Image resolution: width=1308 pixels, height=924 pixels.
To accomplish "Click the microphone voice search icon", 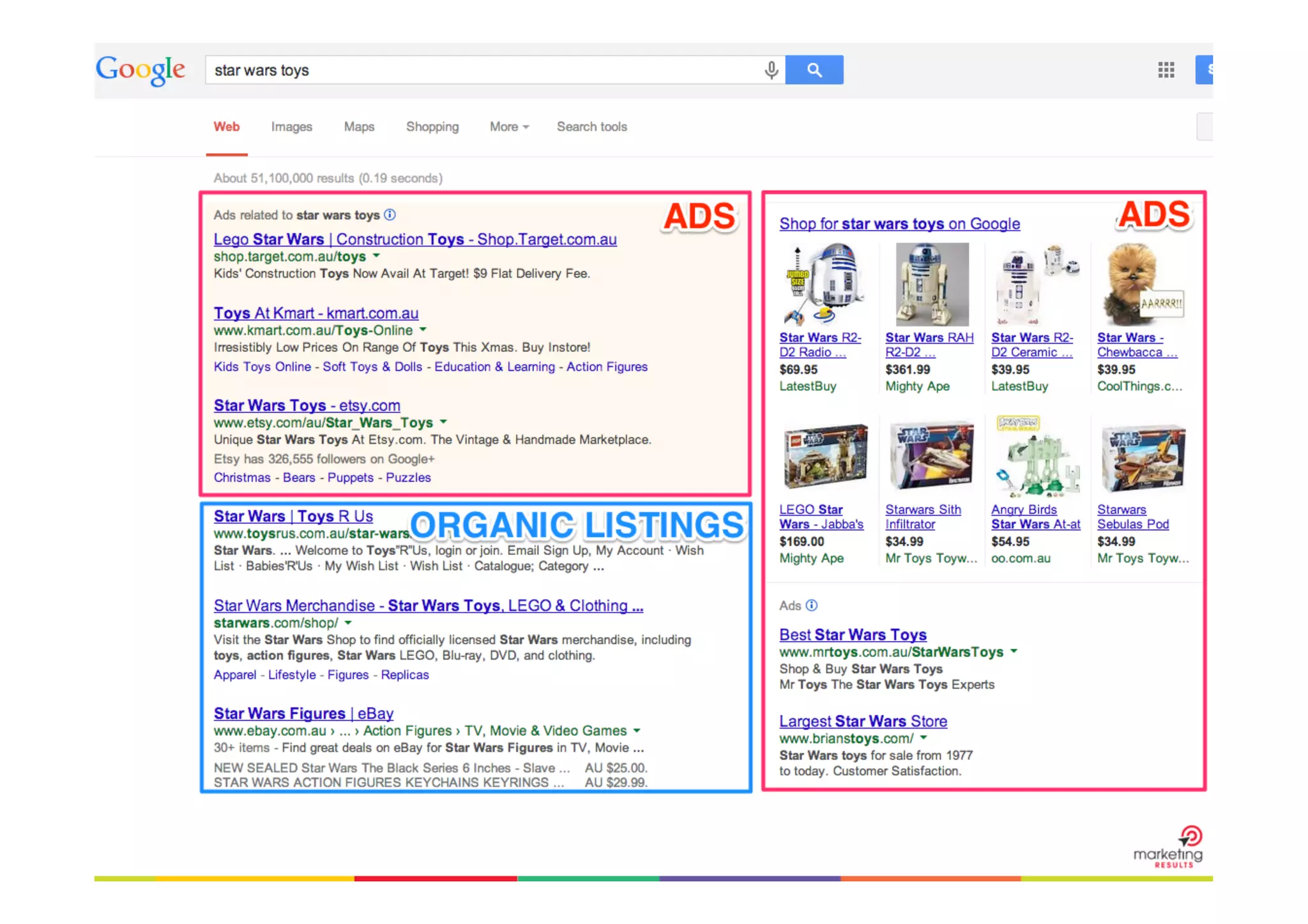I will [x=772, y=70].
